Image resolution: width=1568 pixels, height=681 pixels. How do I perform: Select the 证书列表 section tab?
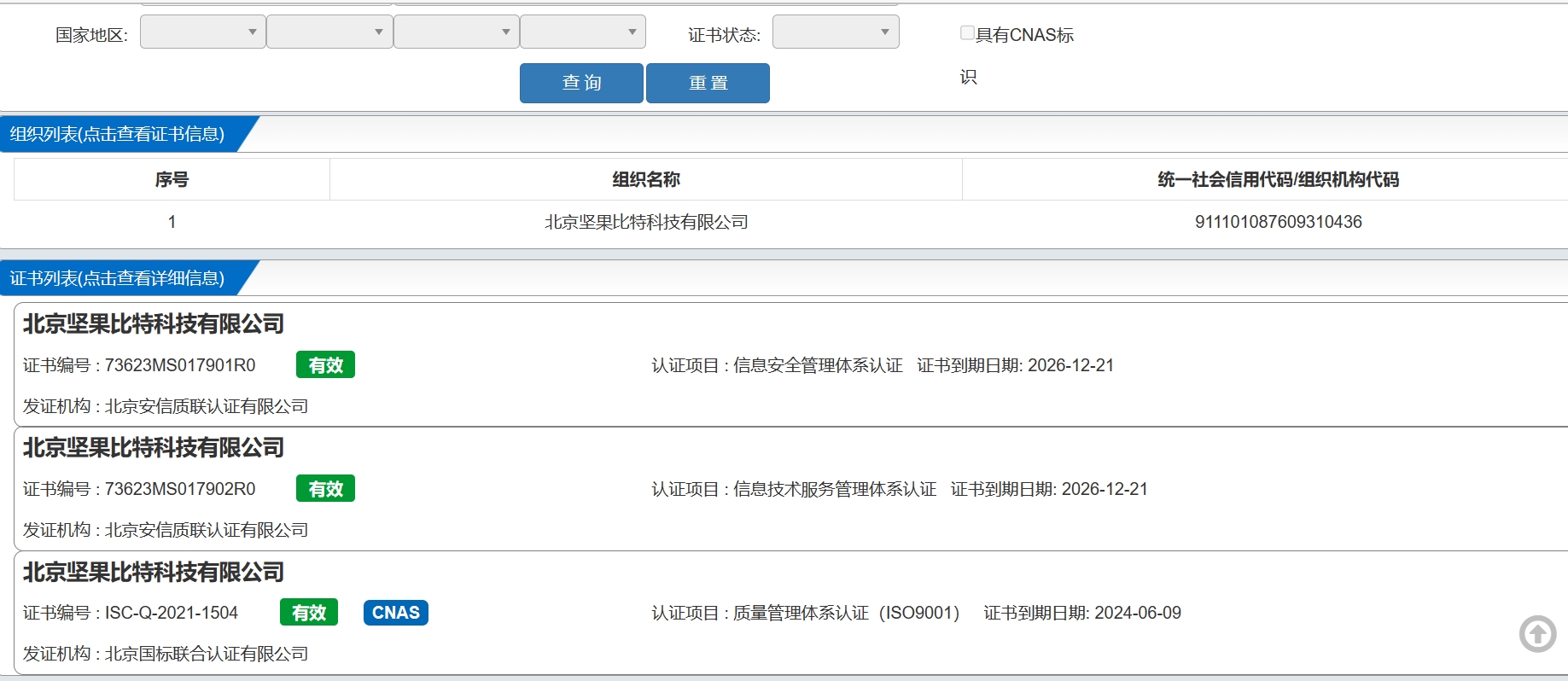click(x=118, y=278)
